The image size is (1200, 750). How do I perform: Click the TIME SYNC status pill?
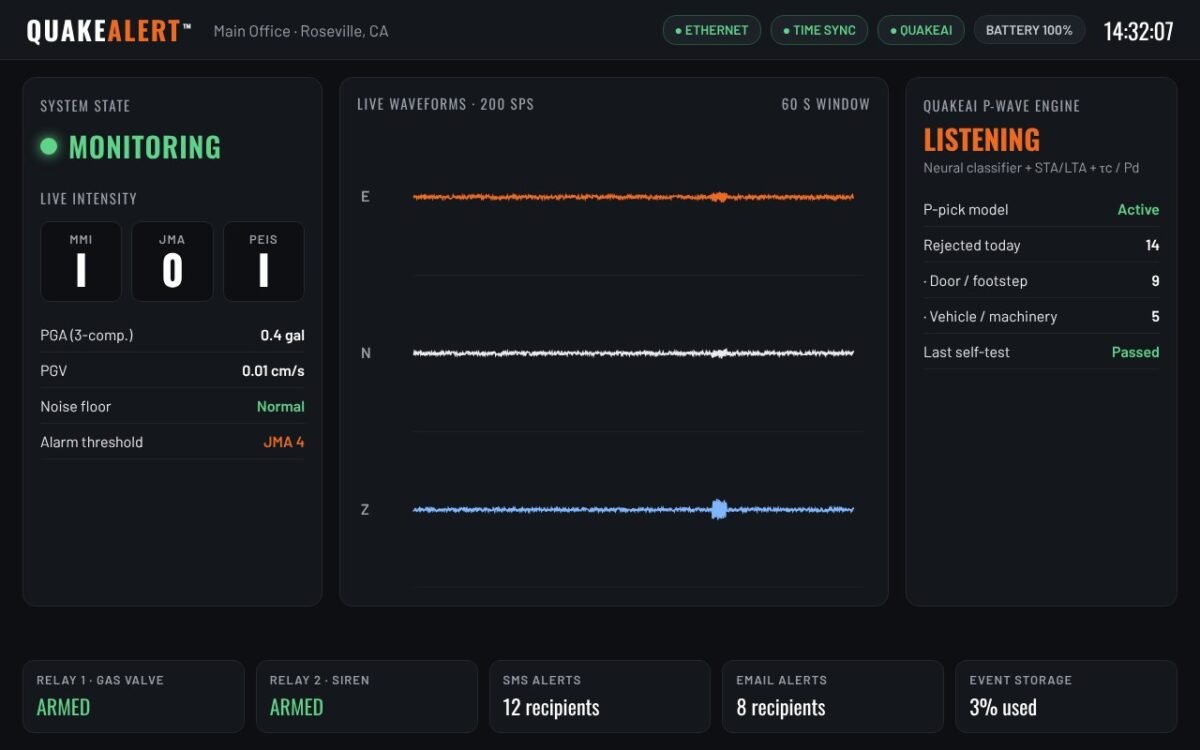tap(819, 30)
